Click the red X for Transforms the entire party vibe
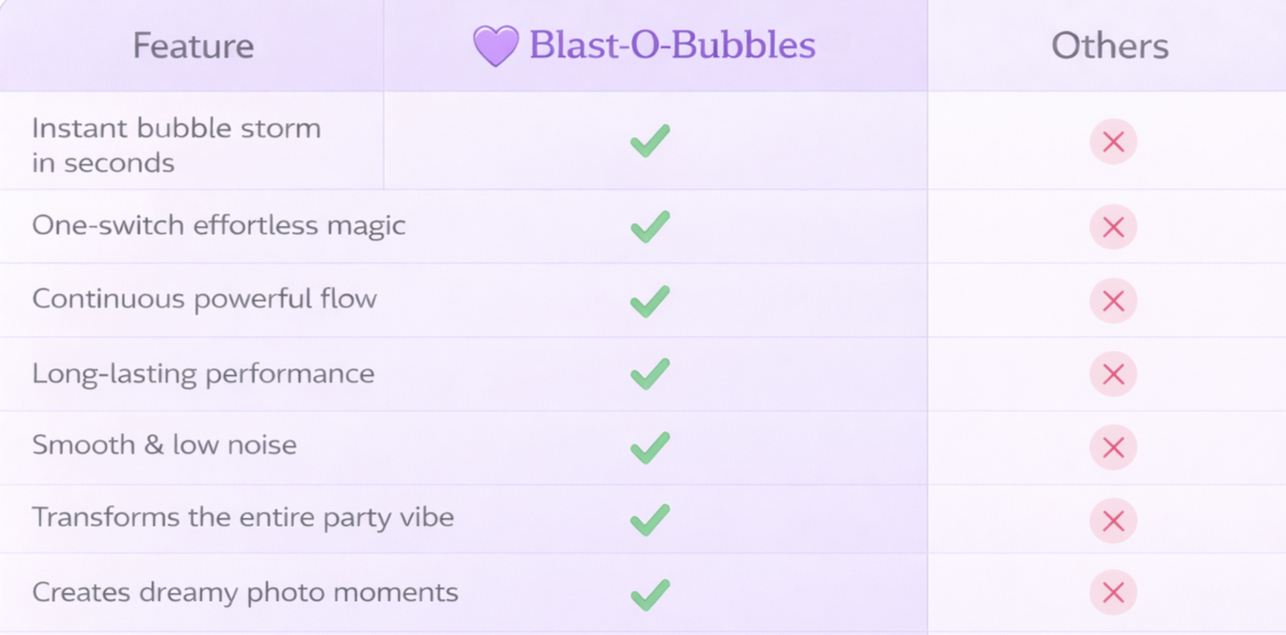The image size is (1286, 635). click(x=1113, y=521)
